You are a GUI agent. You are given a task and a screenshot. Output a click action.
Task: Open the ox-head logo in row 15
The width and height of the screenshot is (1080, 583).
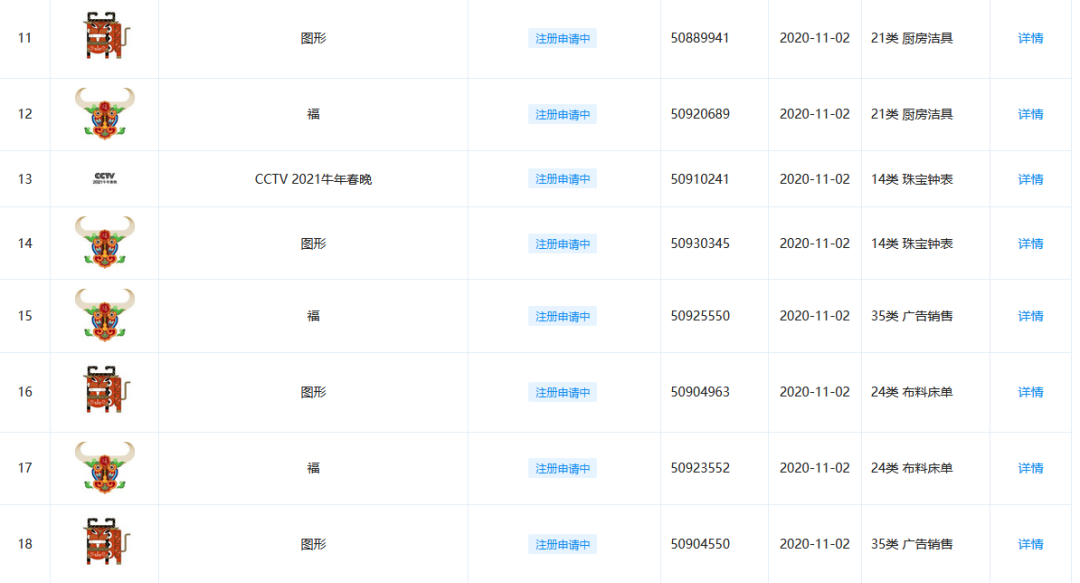105,315
